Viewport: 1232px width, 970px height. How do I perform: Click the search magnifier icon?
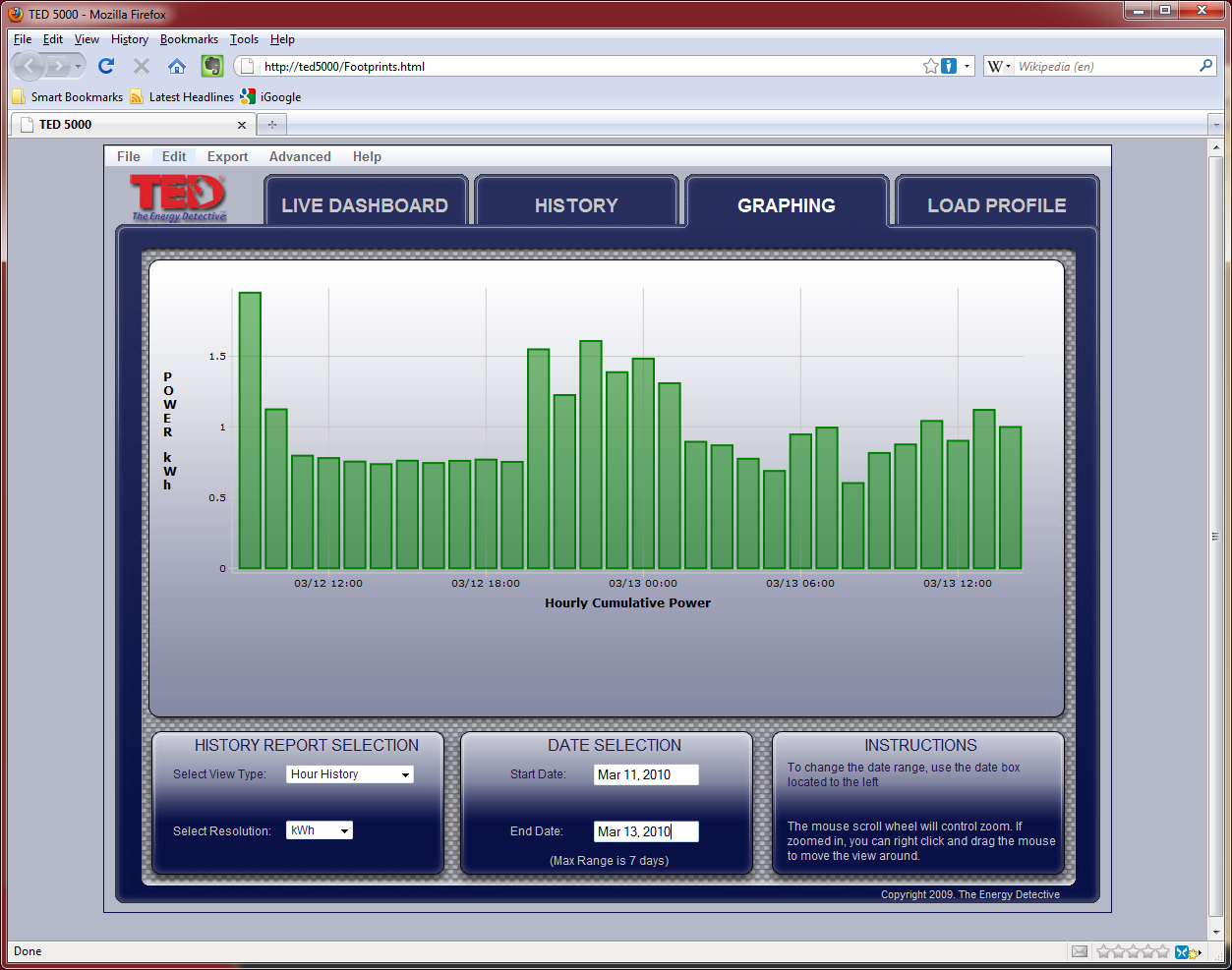click(1206, 66)
